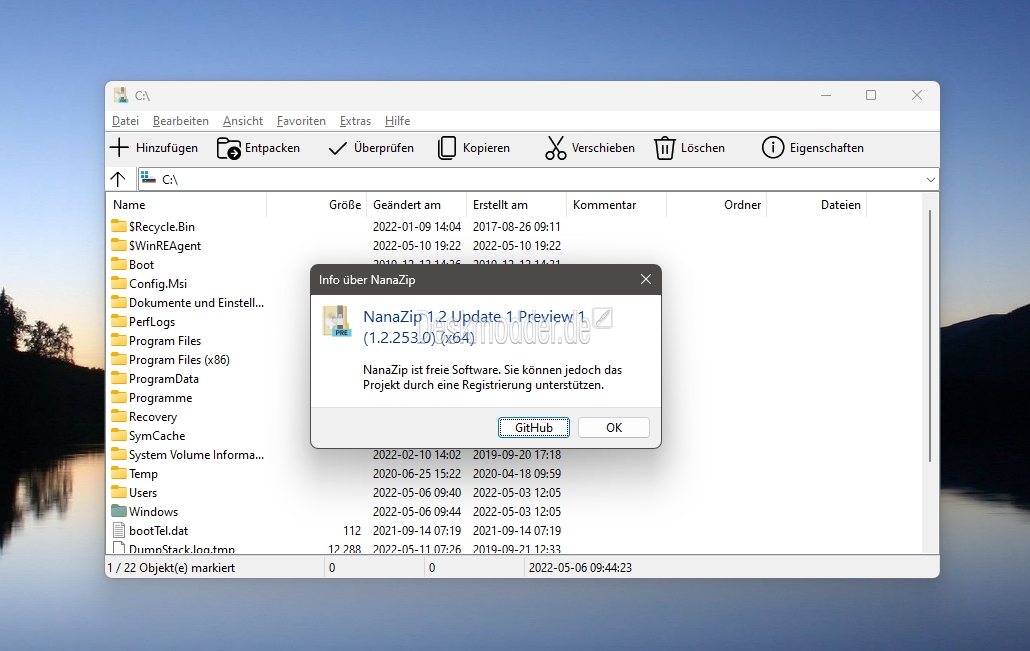Click the Recovery folder icon
Image resolution: width=1030 pixels, height=651 pixels.
[x=119, y=416]
